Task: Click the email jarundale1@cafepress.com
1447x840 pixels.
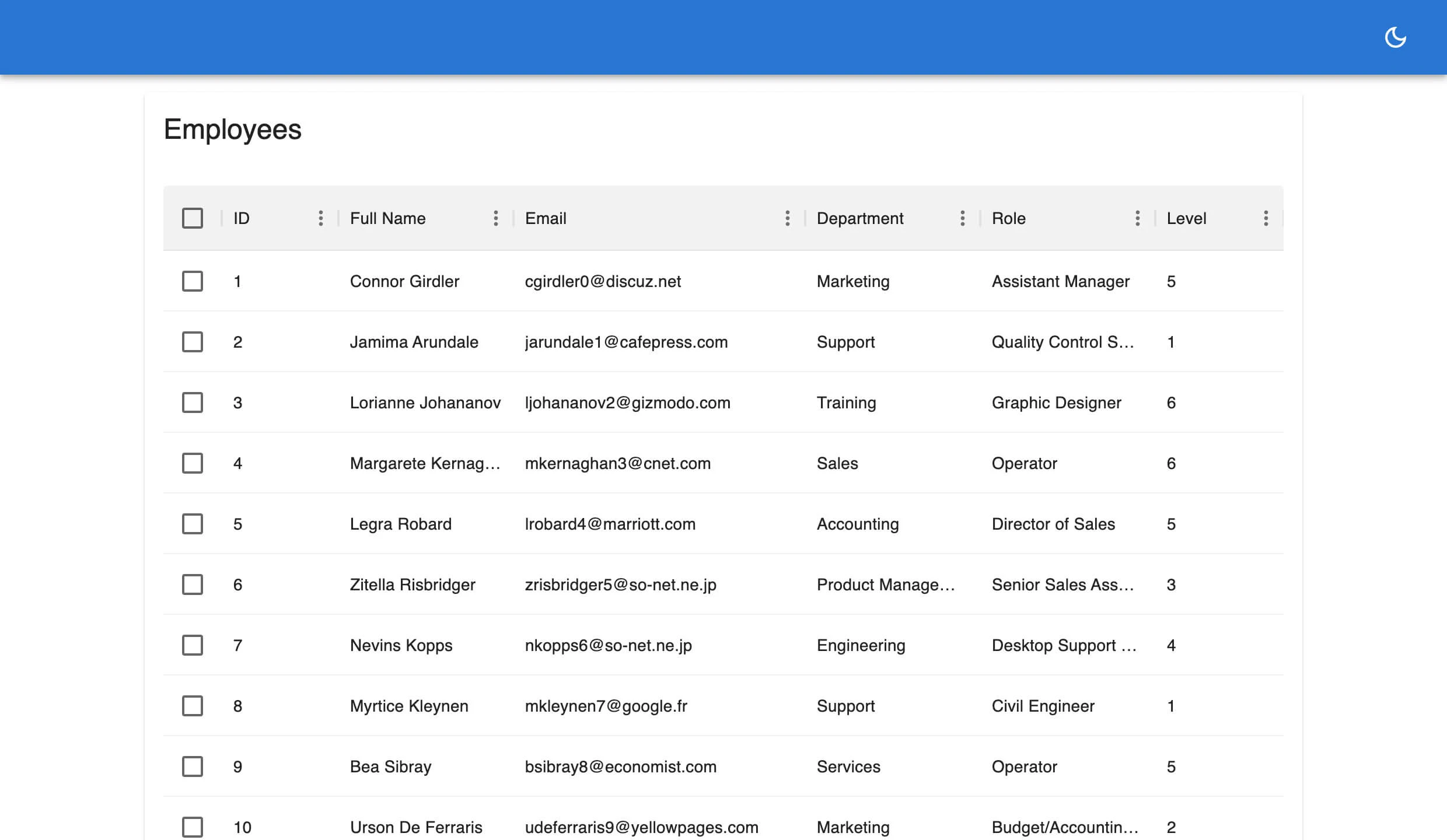Action: click(x=626, y=342)
